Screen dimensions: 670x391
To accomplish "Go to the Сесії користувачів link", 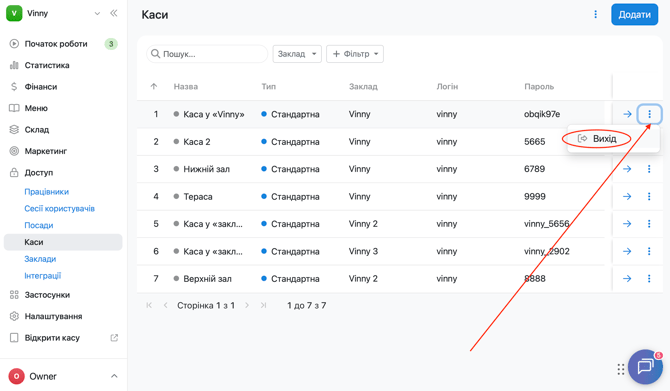I will click(59, 209).
